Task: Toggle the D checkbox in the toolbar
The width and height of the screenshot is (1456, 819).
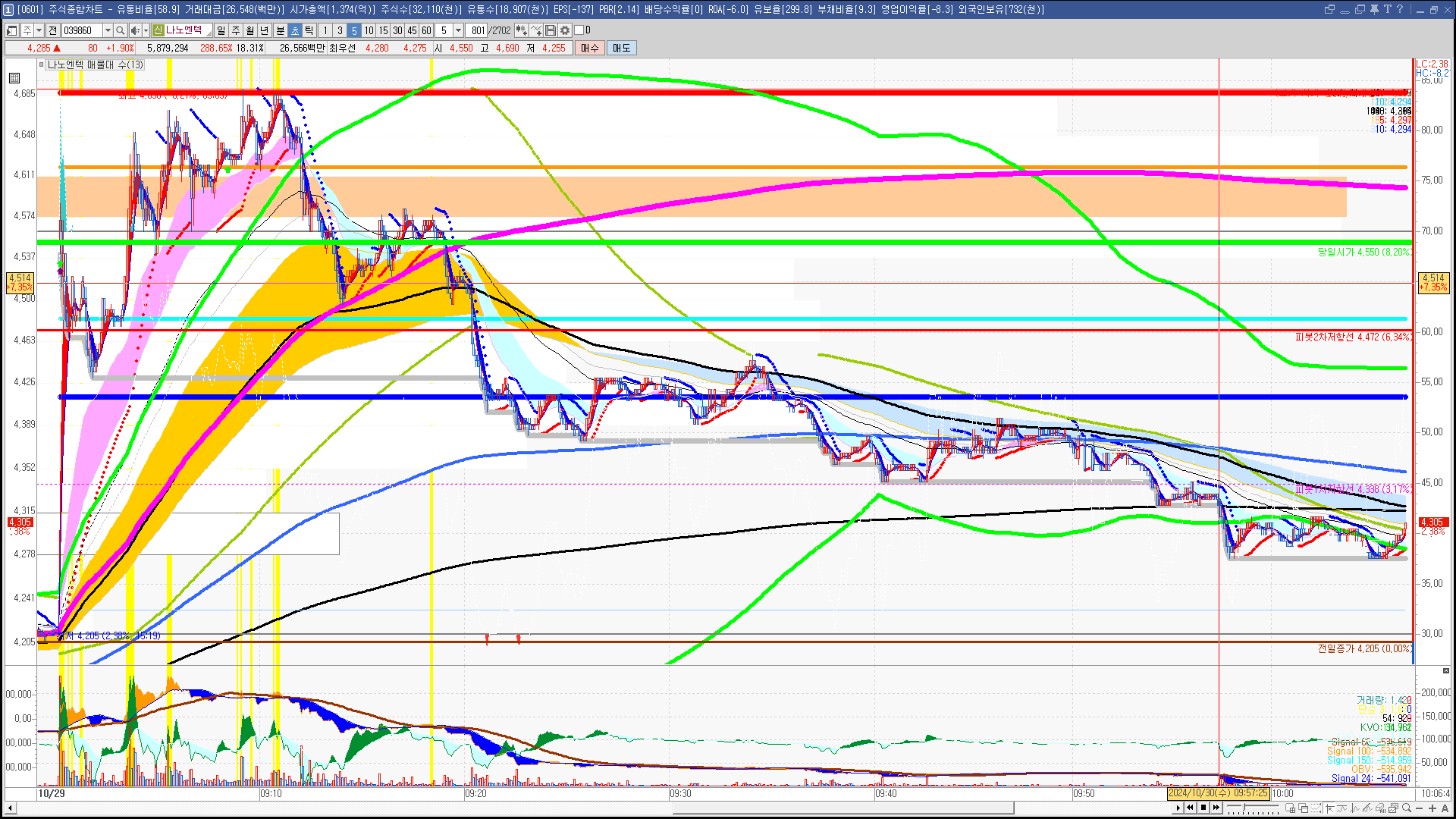Action: point(579,30)
